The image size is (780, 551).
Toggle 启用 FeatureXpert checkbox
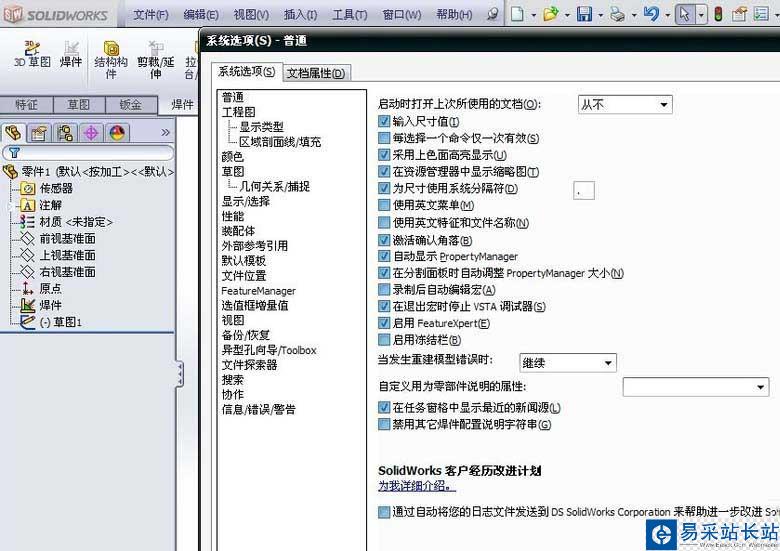(384, 323)
